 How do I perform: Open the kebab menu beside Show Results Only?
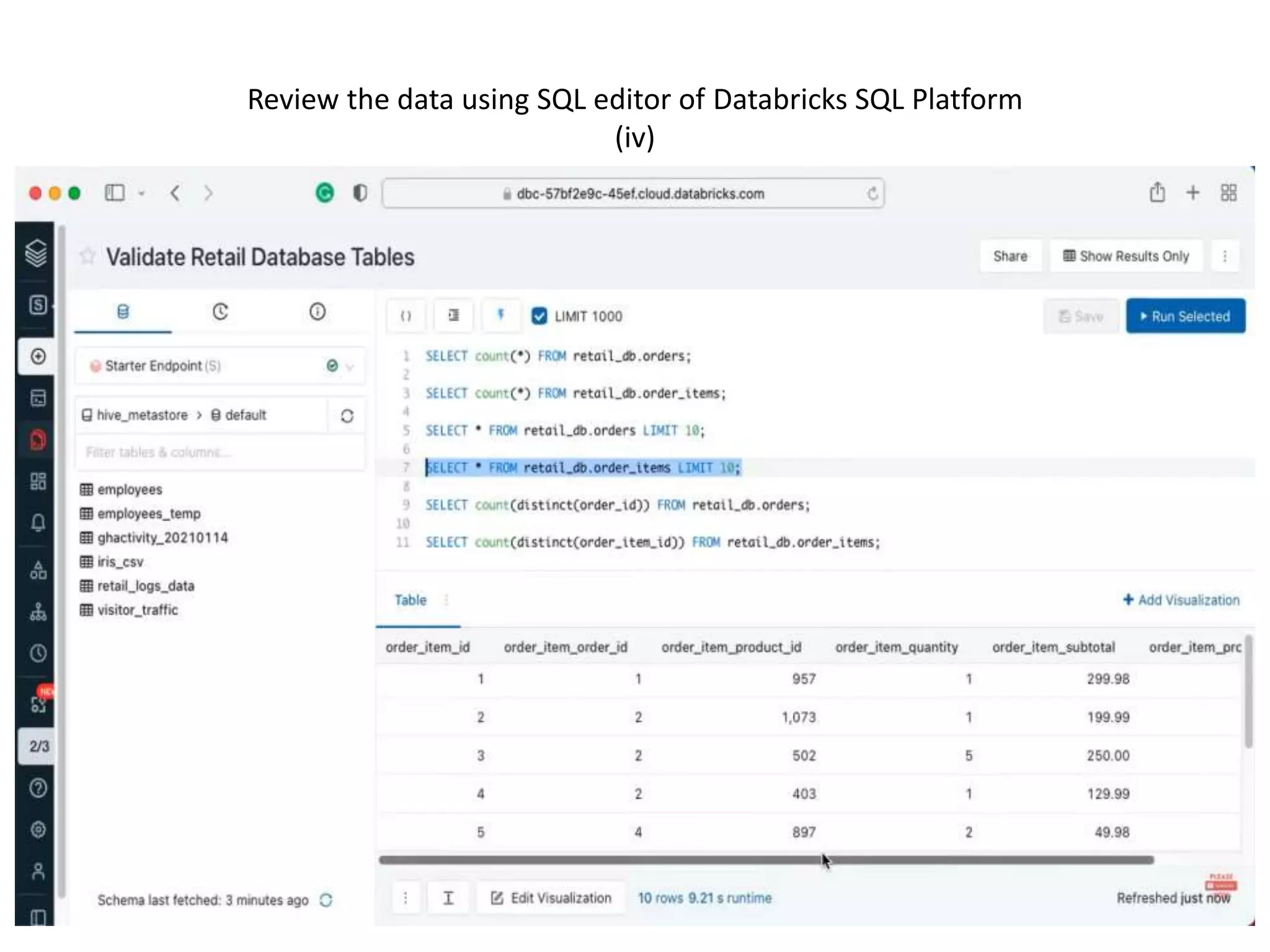1224,257
